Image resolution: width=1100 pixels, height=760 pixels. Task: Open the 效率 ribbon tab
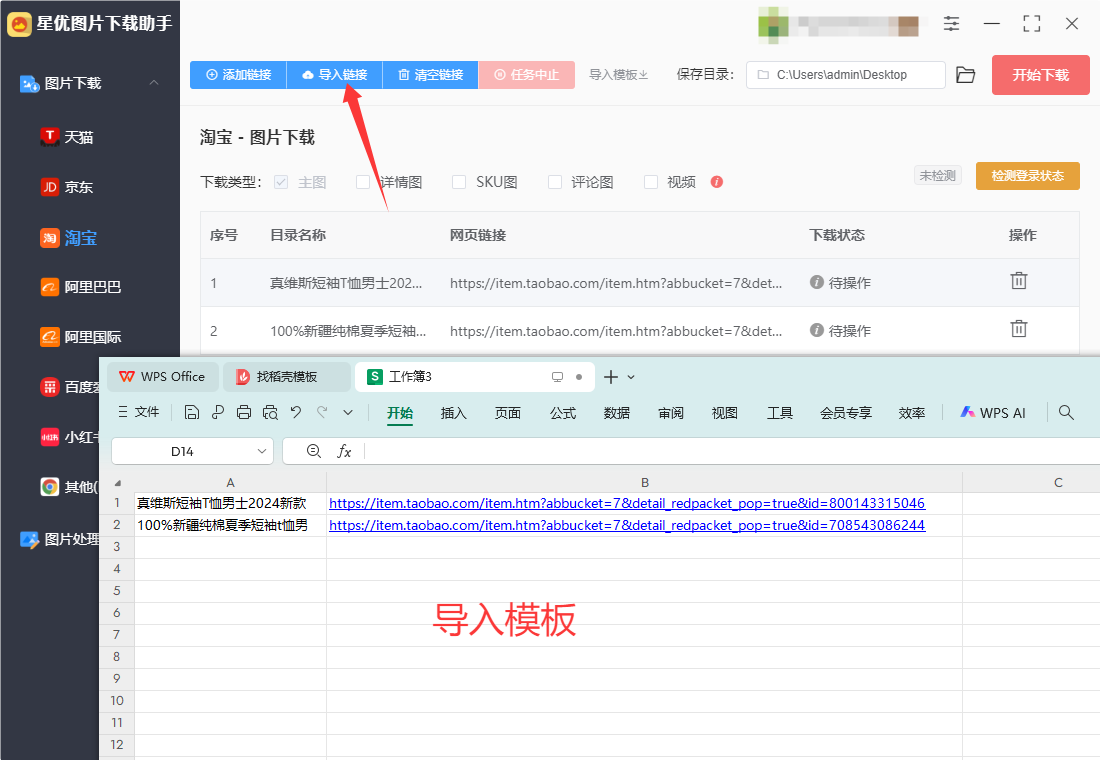point(912,413)
